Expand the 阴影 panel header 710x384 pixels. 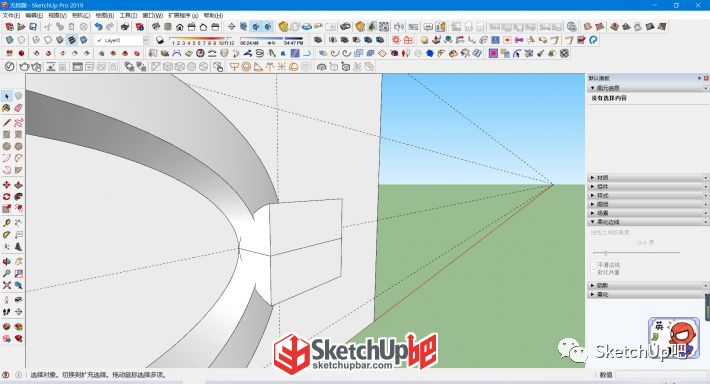[x=648, y=285]
